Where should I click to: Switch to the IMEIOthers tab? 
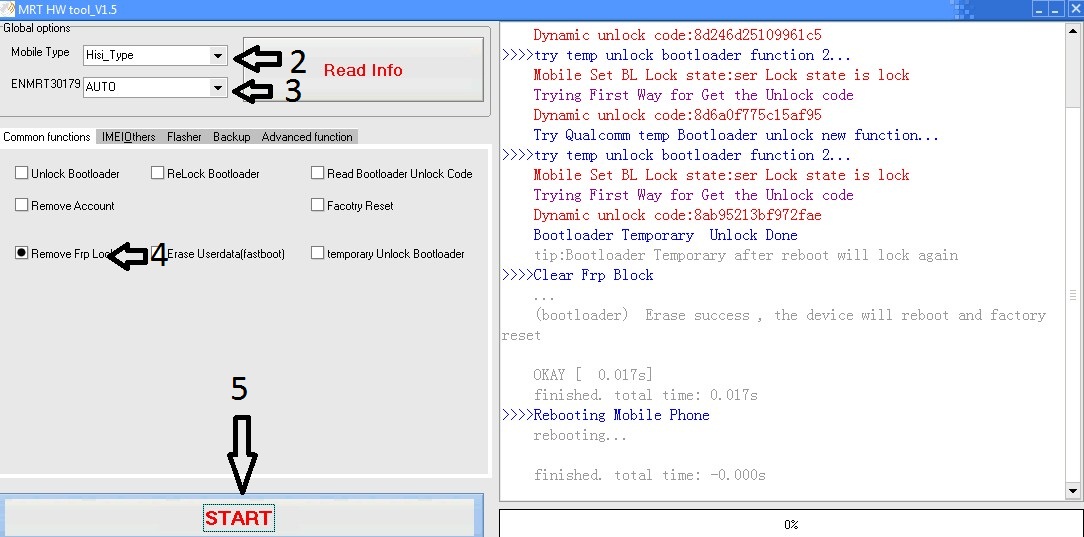click(x=129, y=137)
